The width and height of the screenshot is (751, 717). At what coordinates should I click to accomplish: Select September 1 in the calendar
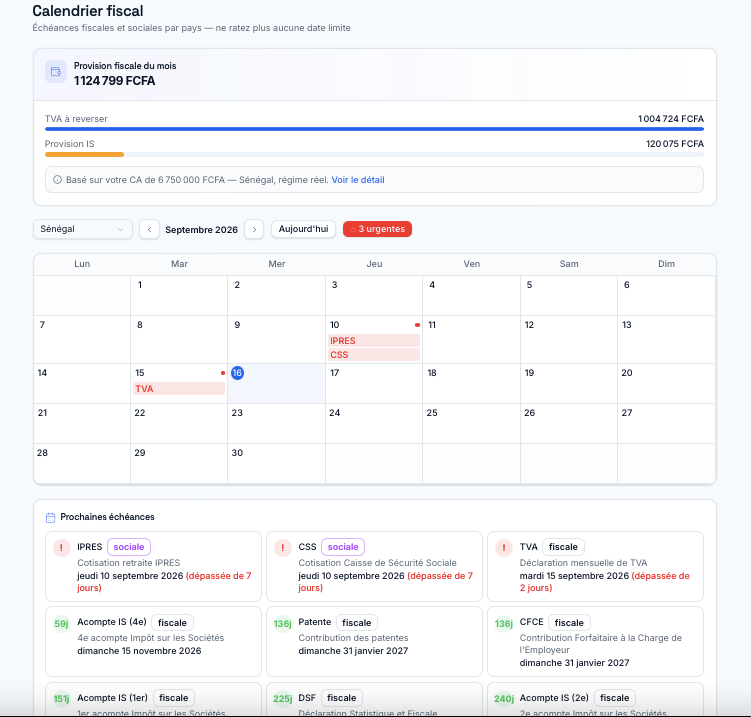pos(179,295)
